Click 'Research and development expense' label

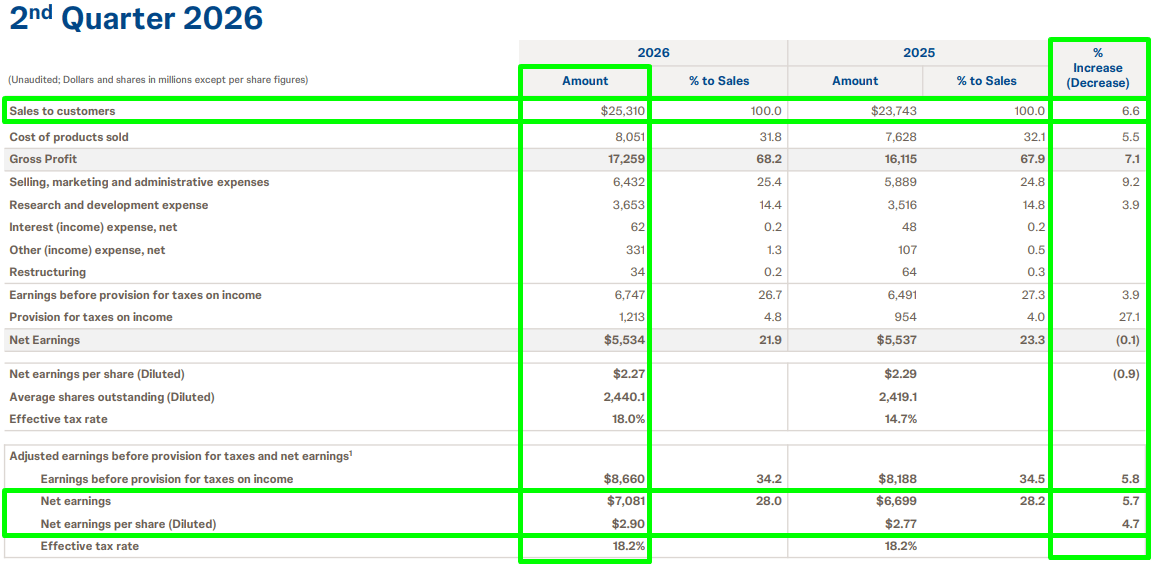click(x=109, y=205)
